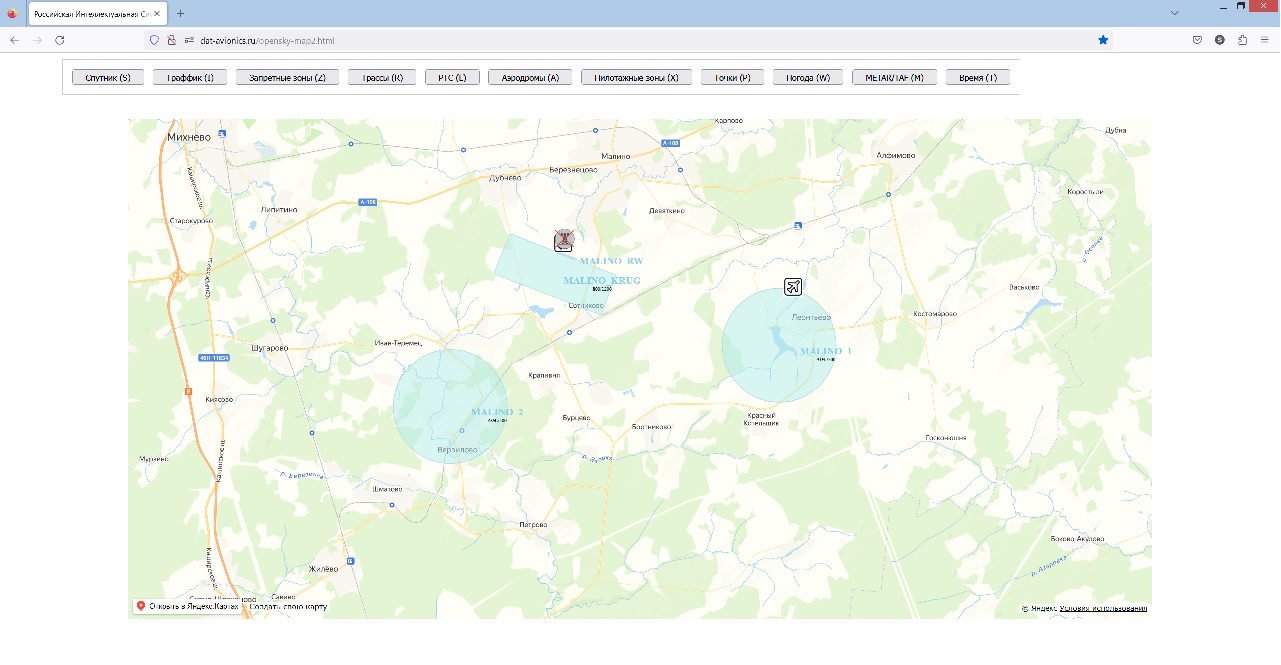
Task: Open the extensions puzzle icon
Action: point(1243,40)
